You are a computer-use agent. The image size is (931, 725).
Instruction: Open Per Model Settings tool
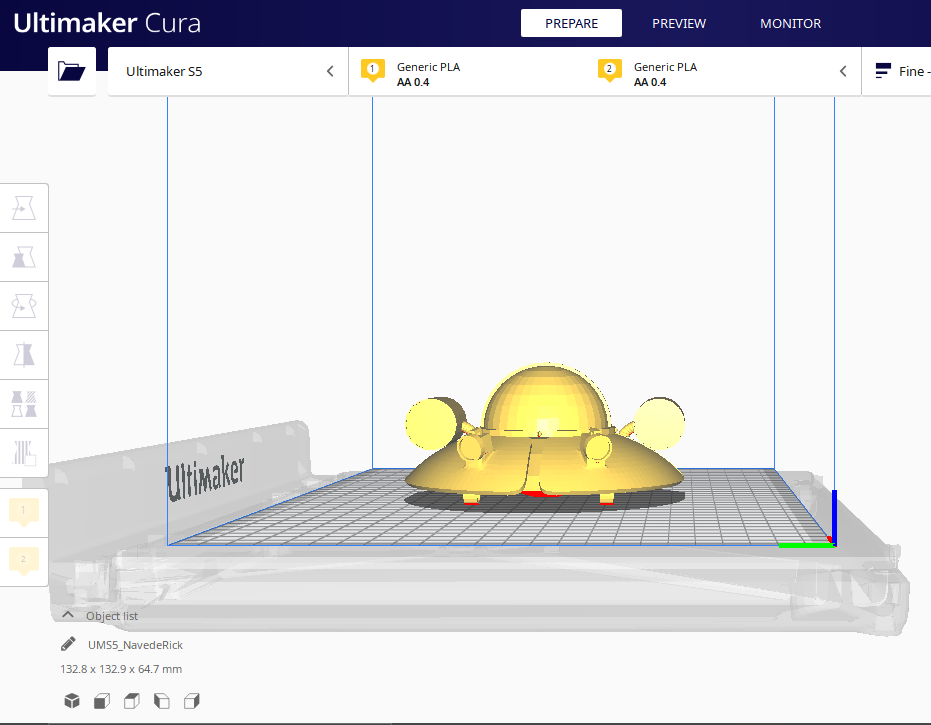(24, 404)
